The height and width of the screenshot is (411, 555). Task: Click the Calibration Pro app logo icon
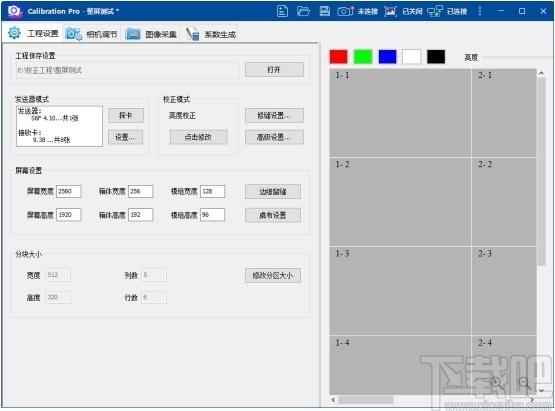(x=15, y=11)
